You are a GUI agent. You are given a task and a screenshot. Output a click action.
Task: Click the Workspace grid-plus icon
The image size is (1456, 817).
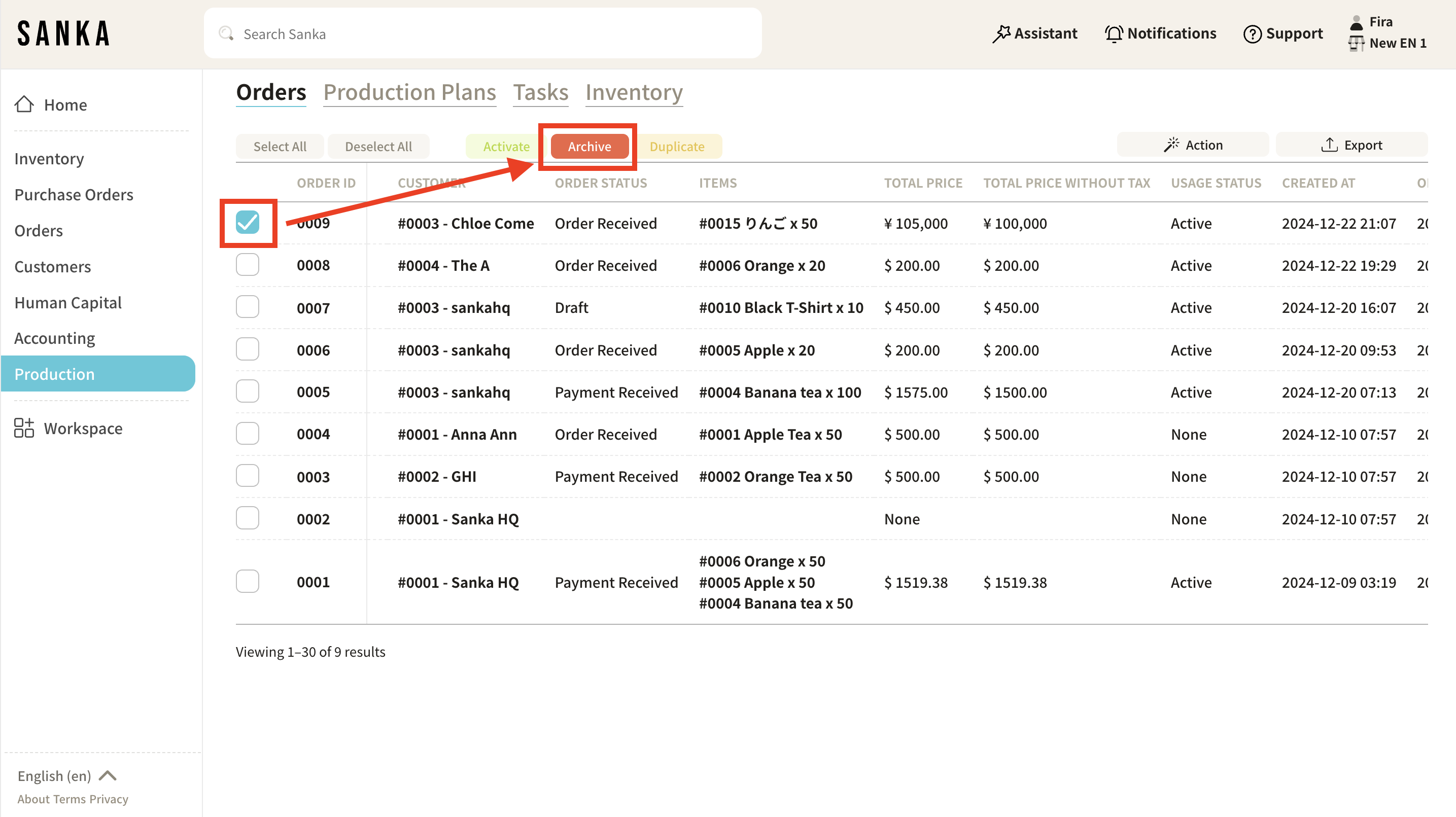(x=24, y=428)
